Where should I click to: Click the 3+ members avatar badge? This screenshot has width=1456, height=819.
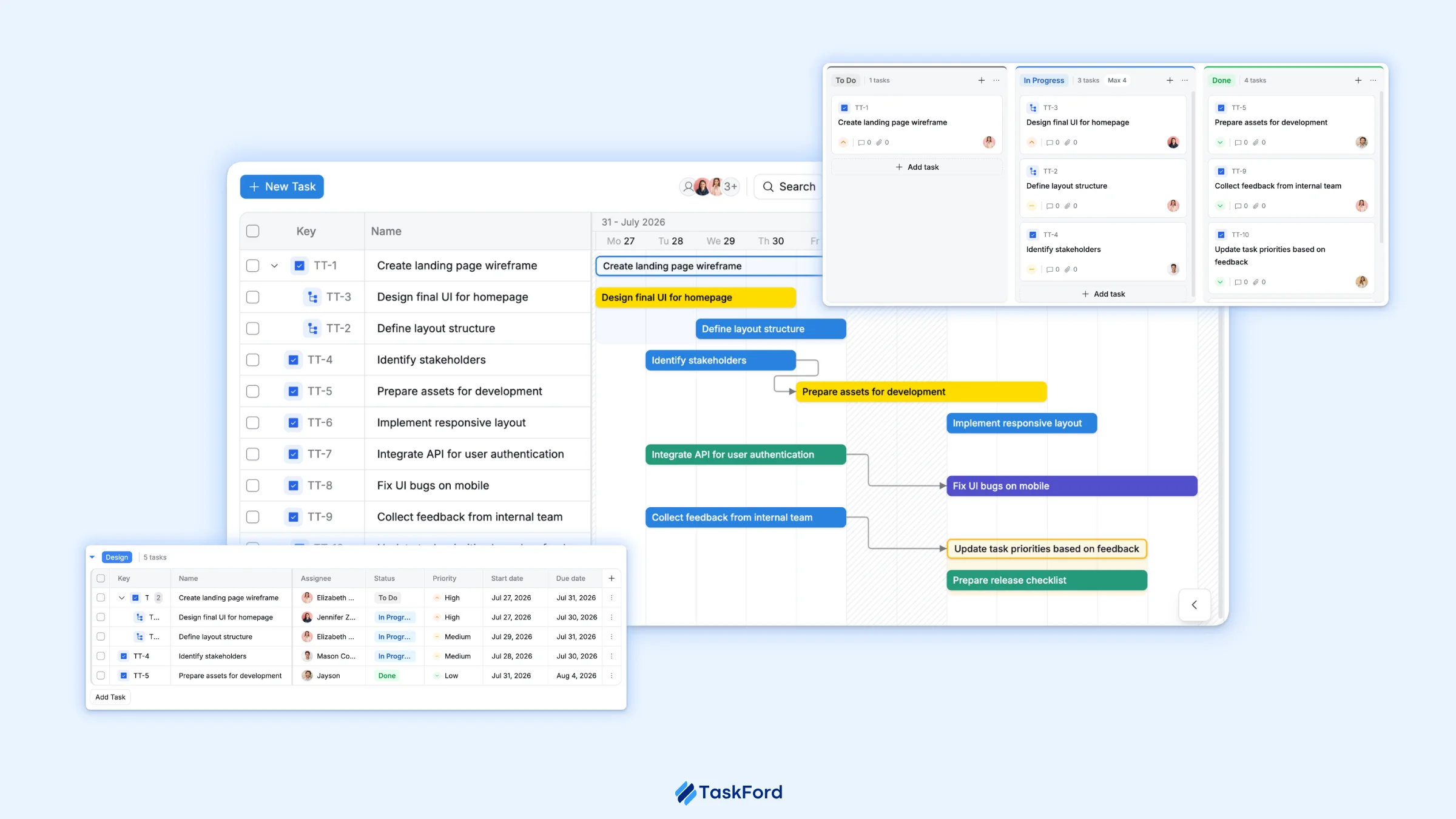[730, 187]
